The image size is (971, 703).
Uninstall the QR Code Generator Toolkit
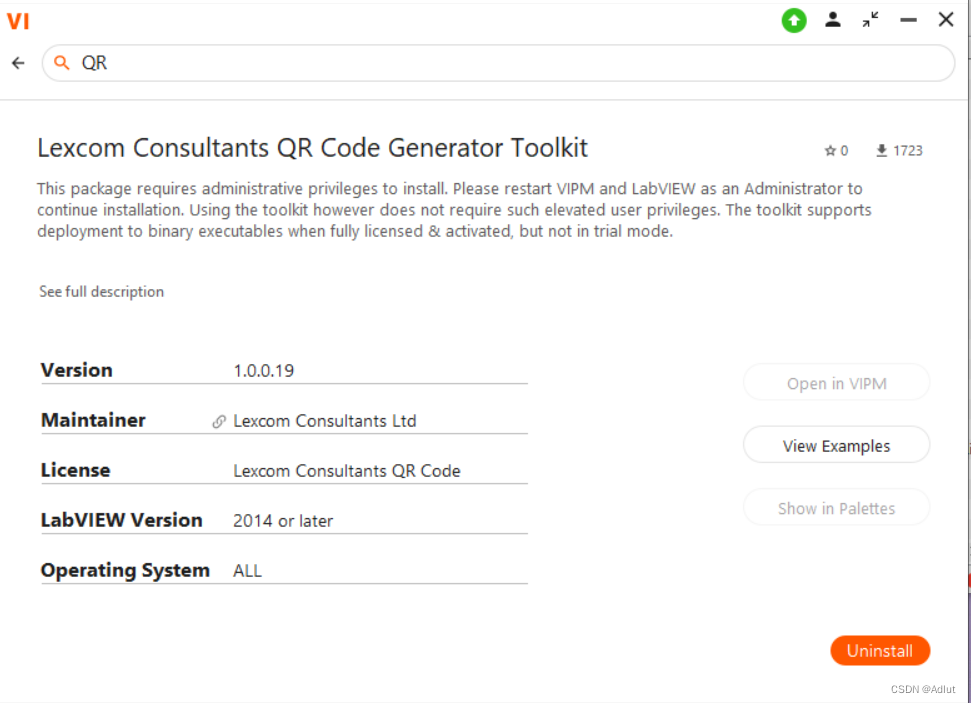[x=880, y=650]
